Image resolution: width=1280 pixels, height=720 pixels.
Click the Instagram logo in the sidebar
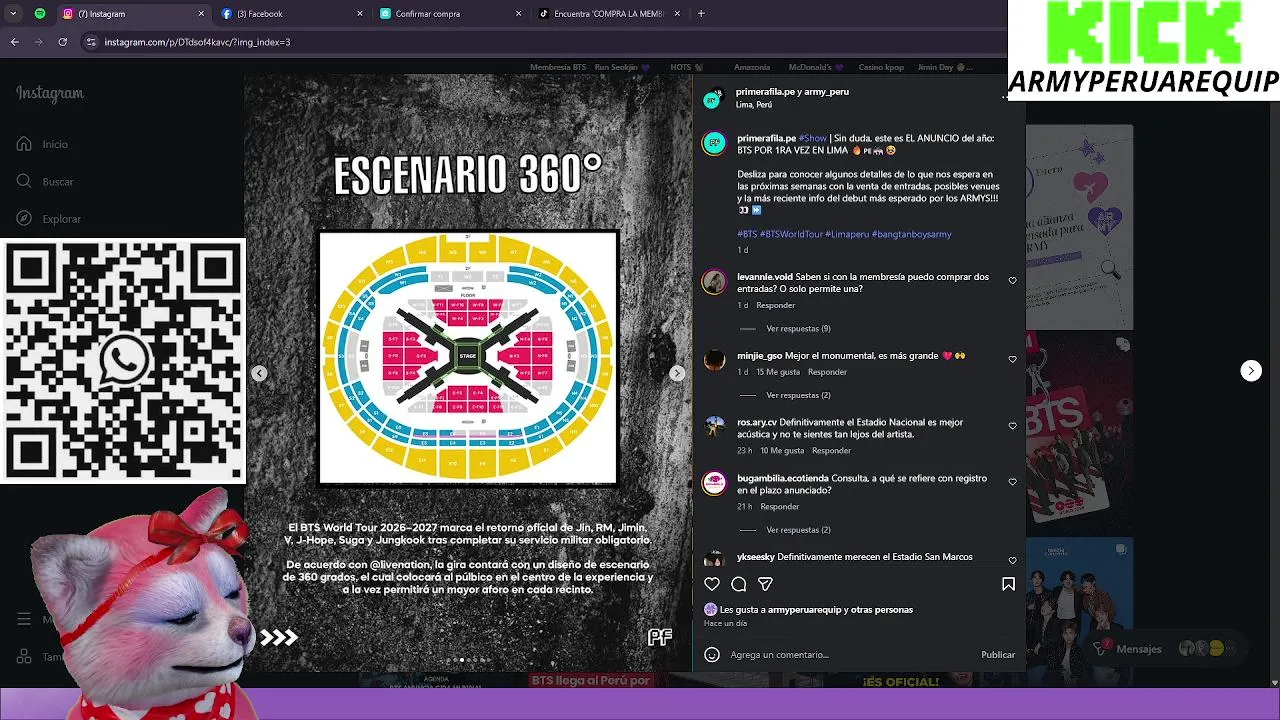tap(50, 94)
